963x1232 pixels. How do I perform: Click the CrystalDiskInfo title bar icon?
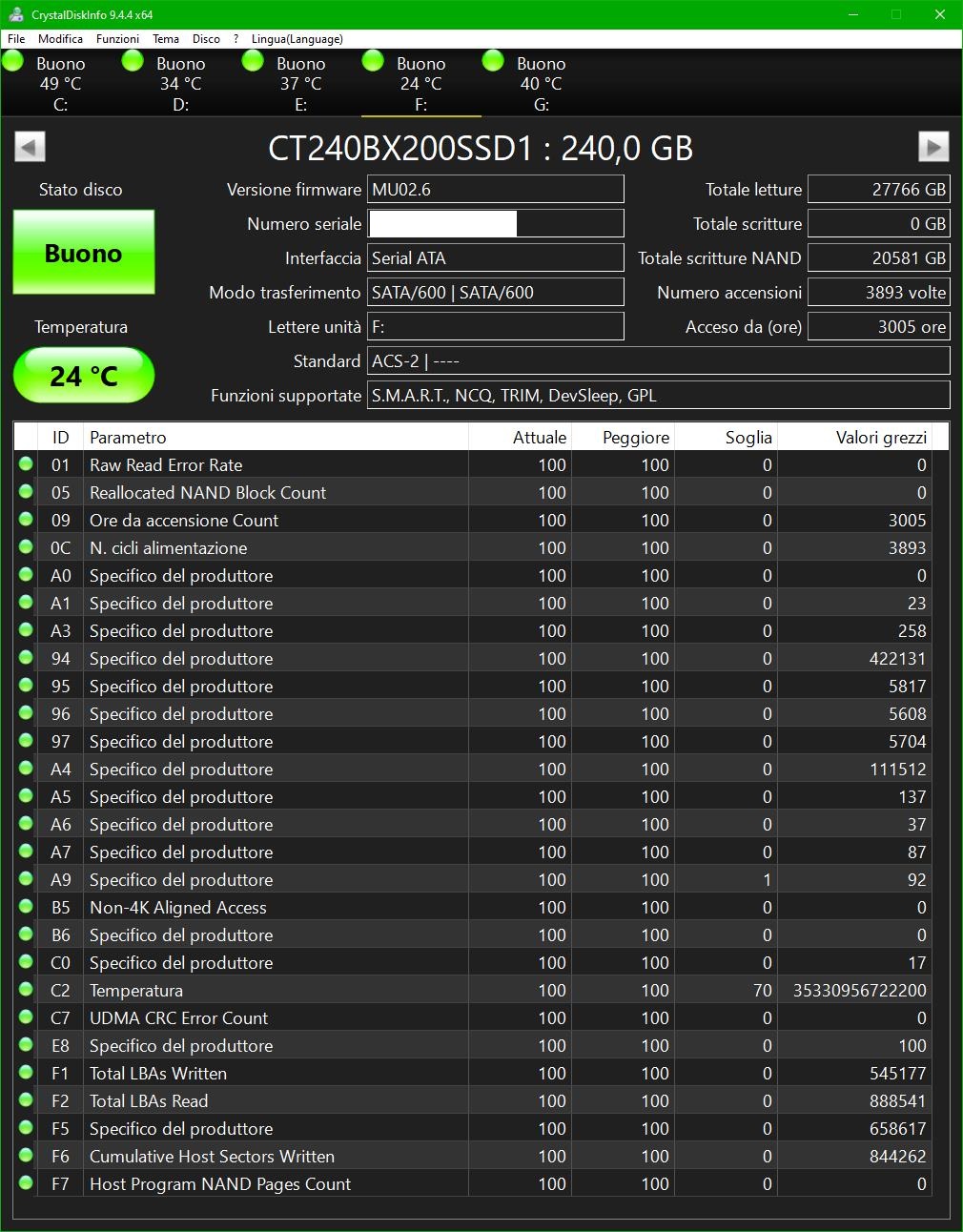pos(15,14)
